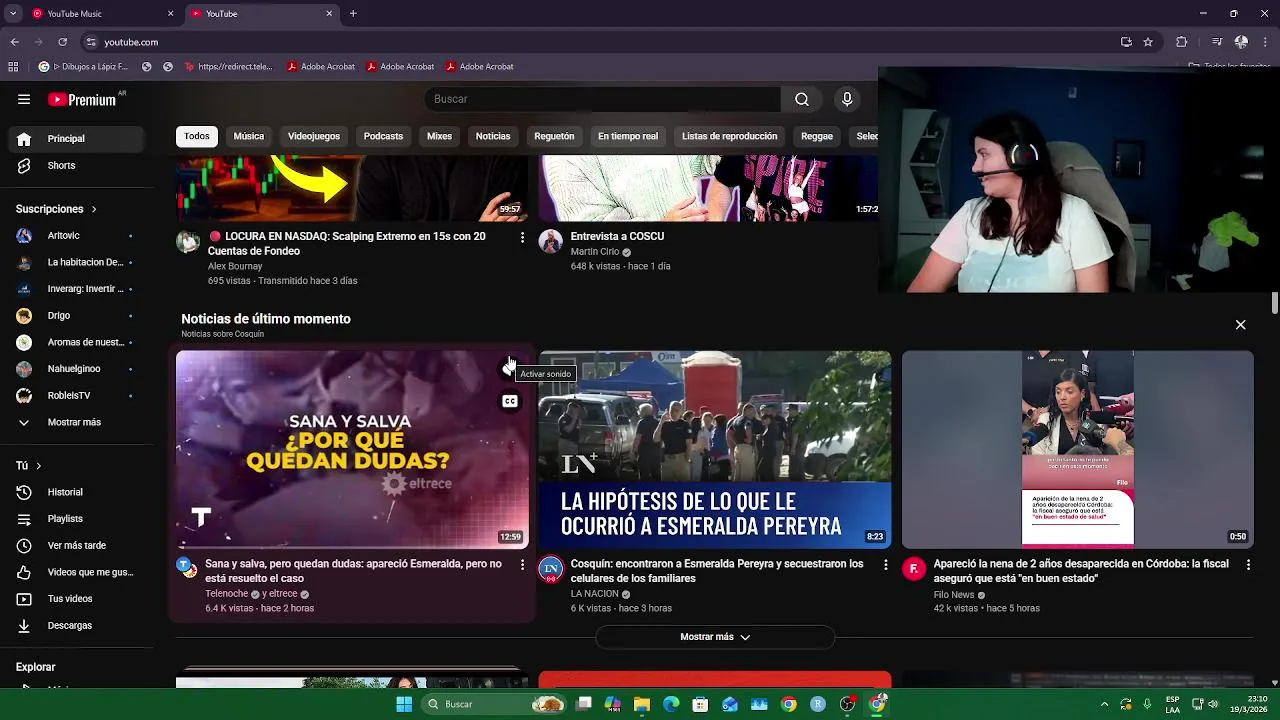Open the Artiovic subscription channel
Screen dimensions: 1280x720
(x=77, y=236)
